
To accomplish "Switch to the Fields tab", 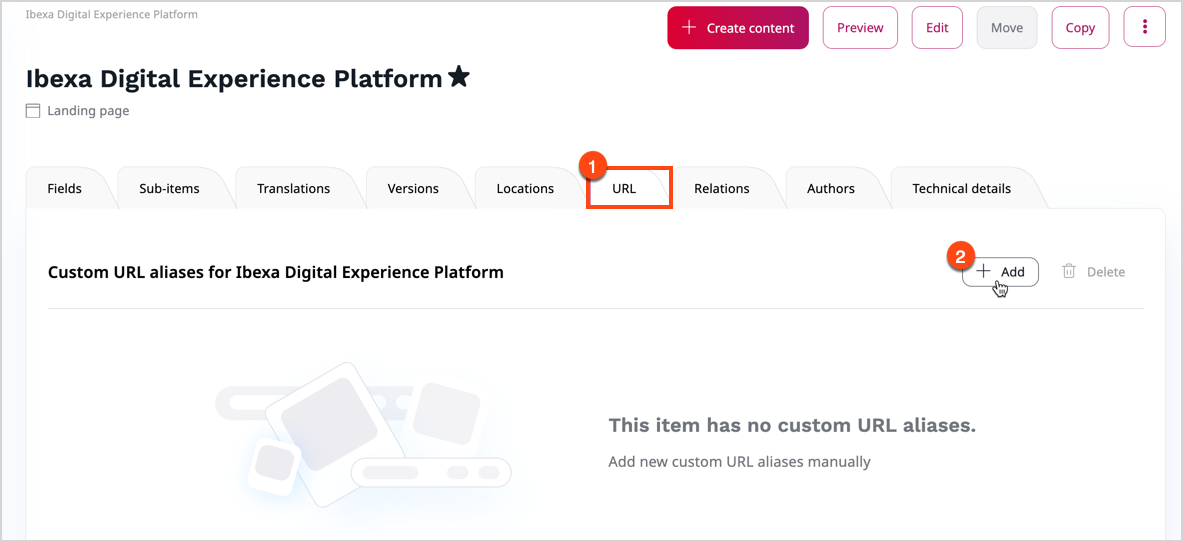I will pyautogui.click(x=65, y=188).
